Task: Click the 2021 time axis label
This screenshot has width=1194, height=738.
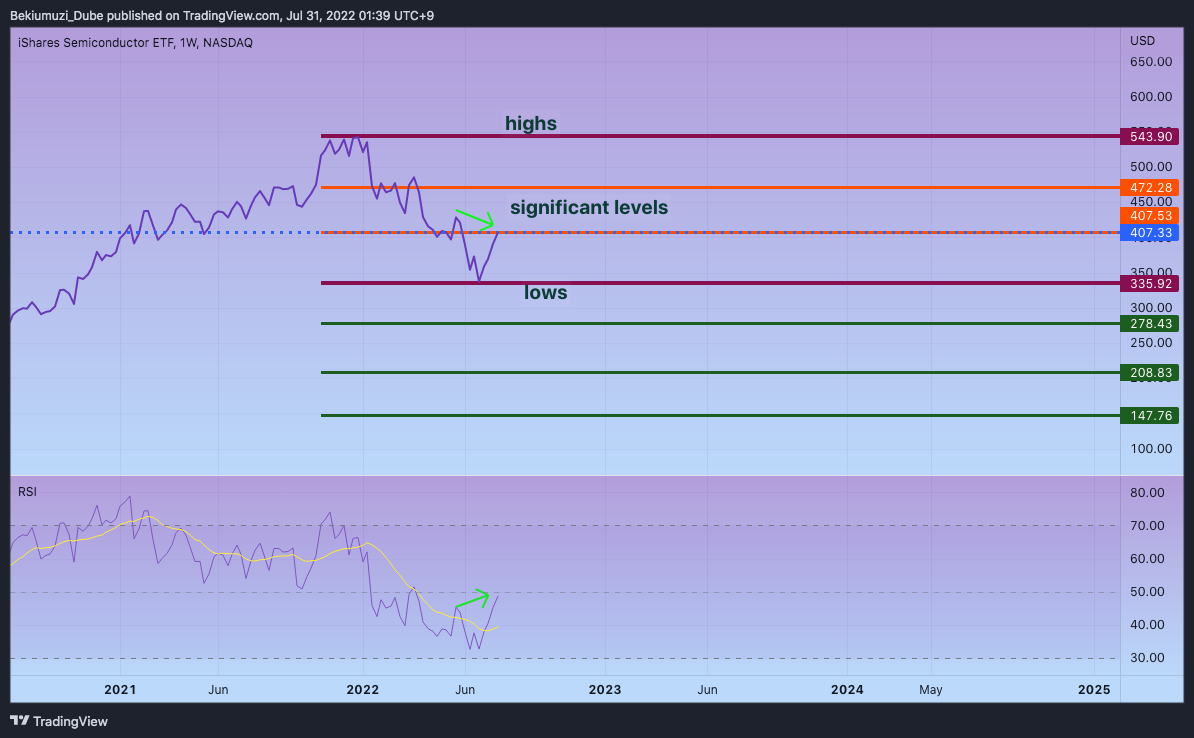Action: (x=120, y=689)
